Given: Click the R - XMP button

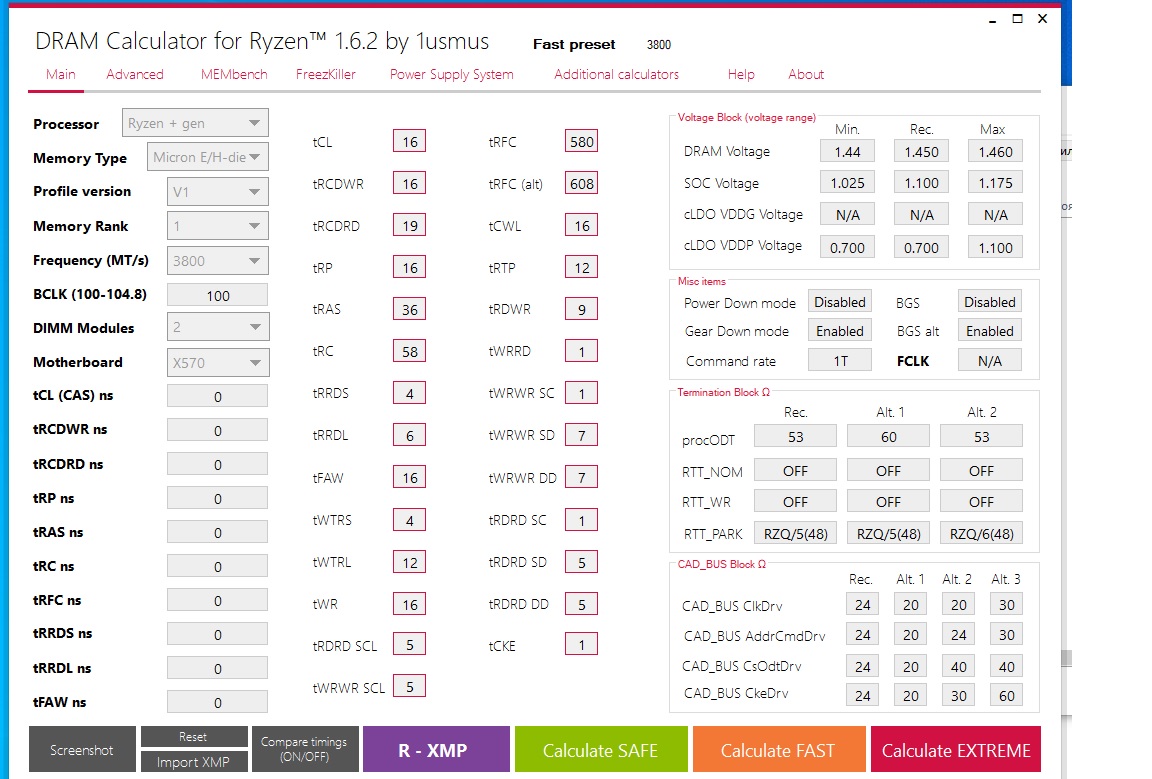Looking at the screenshot, I should tap(436, 749).
